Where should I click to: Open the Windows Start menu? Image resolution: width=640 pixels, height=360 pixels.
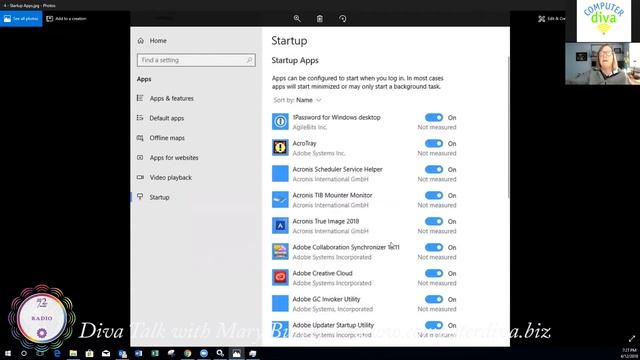pyautogui.click(x=8, y=353)
